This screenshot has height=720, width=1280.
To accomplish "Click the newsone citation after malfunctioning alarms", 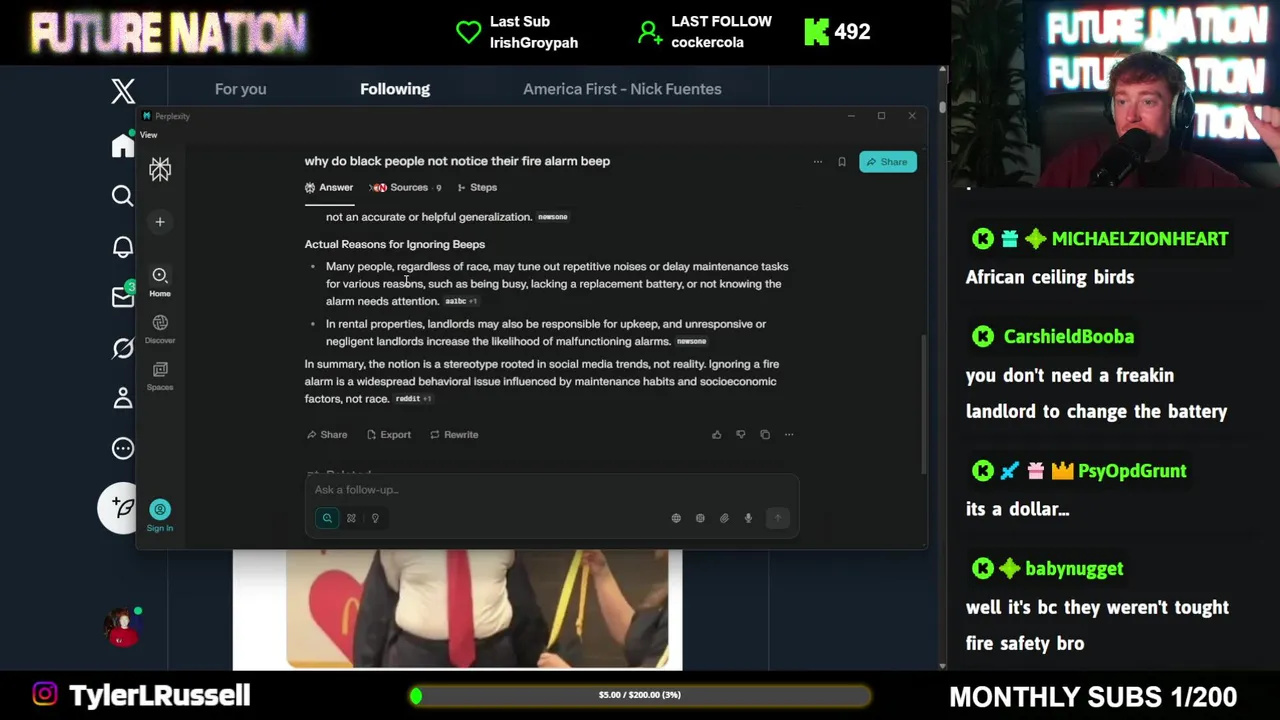I will click(691, 342).
